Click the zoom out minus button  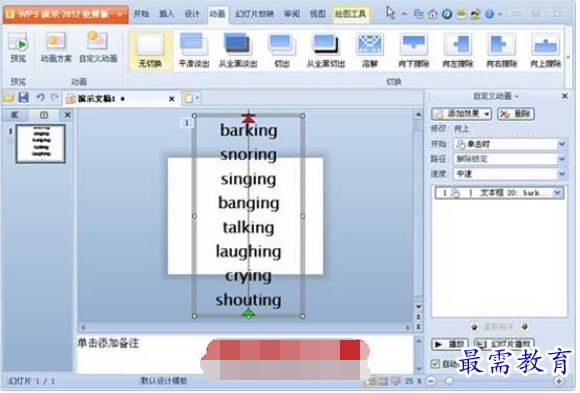click(431, 382)
